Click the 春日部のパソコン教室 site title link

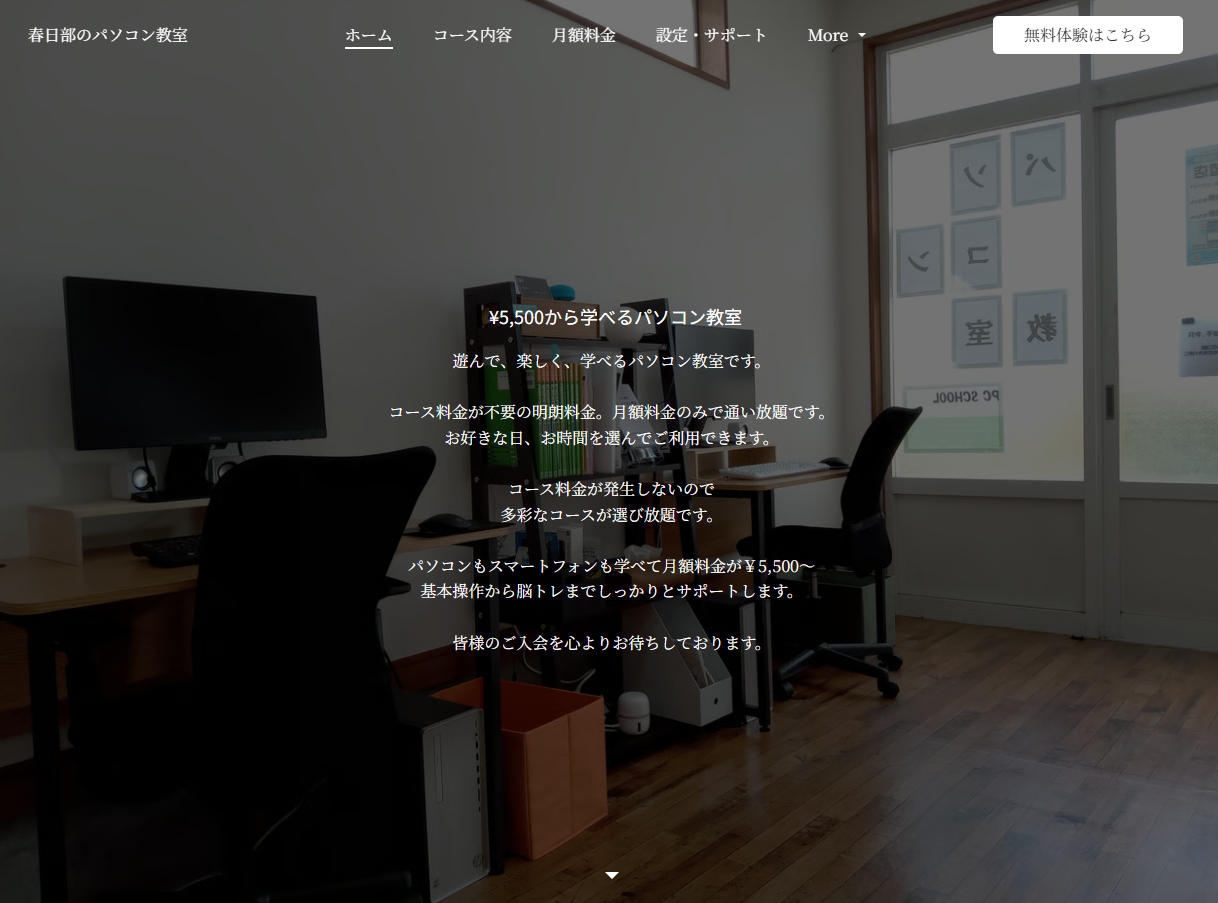[108, 35]
